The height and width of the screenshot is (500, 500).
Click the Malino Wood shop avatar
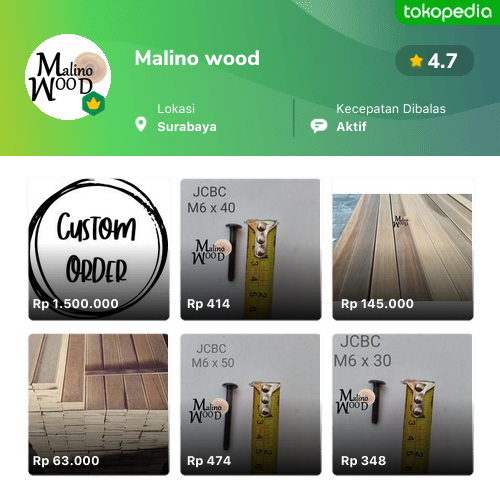(x=68, y=77)
